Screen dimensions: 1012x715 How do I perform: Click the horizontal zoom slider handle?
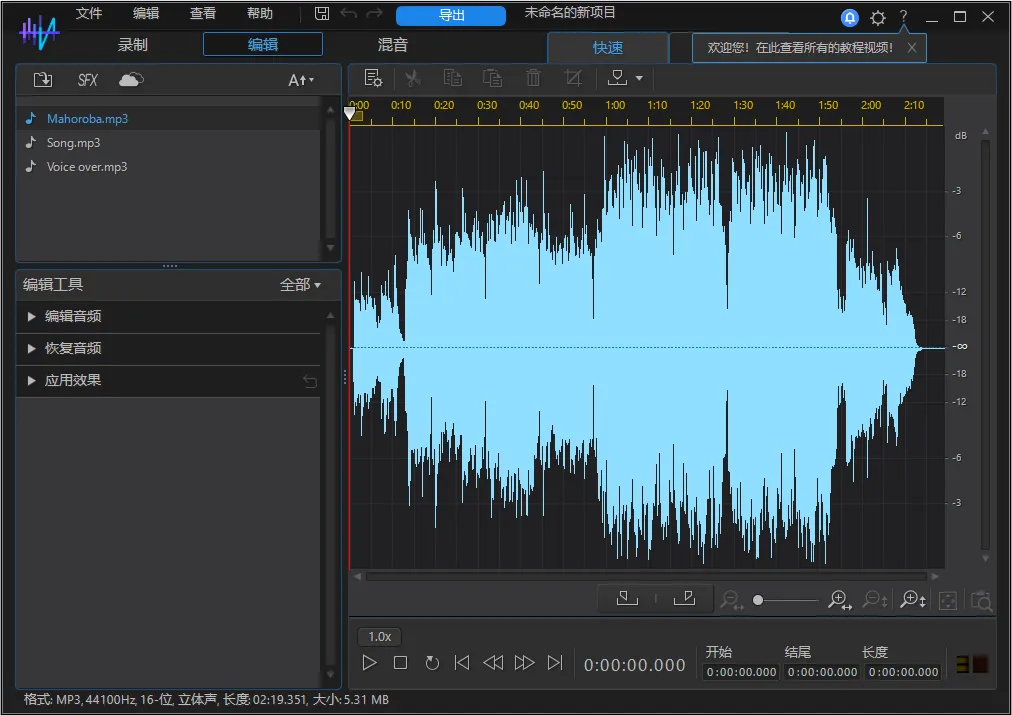(758, 600)
